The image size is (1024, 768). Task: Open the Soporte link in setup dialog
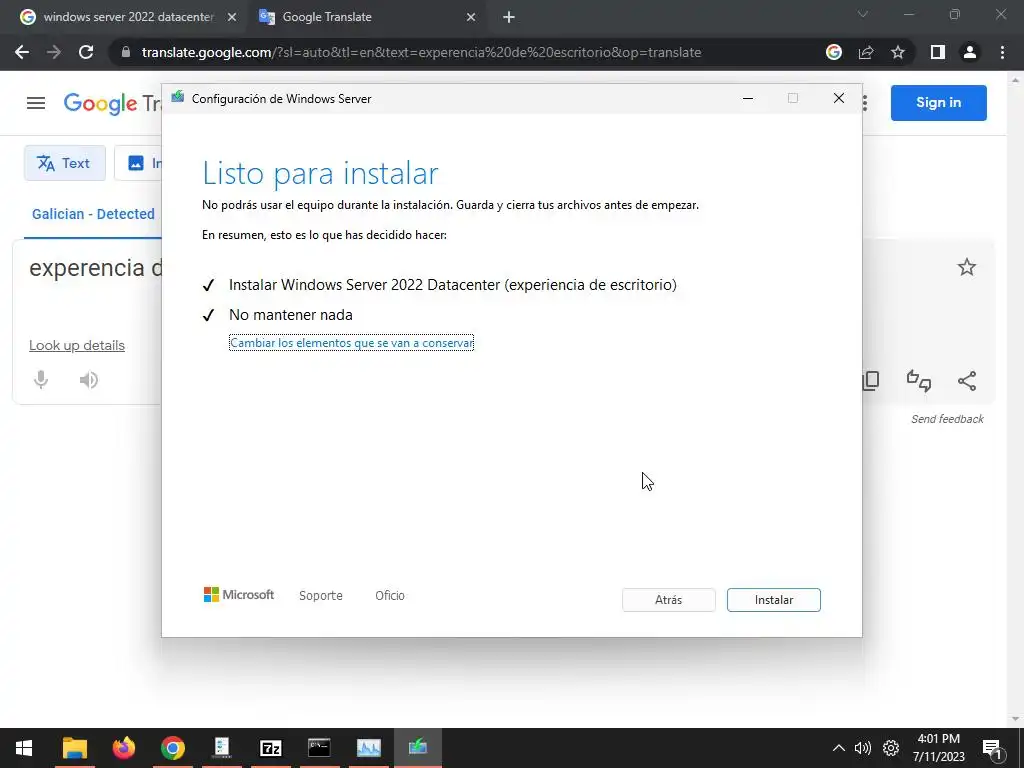(321, 596)
